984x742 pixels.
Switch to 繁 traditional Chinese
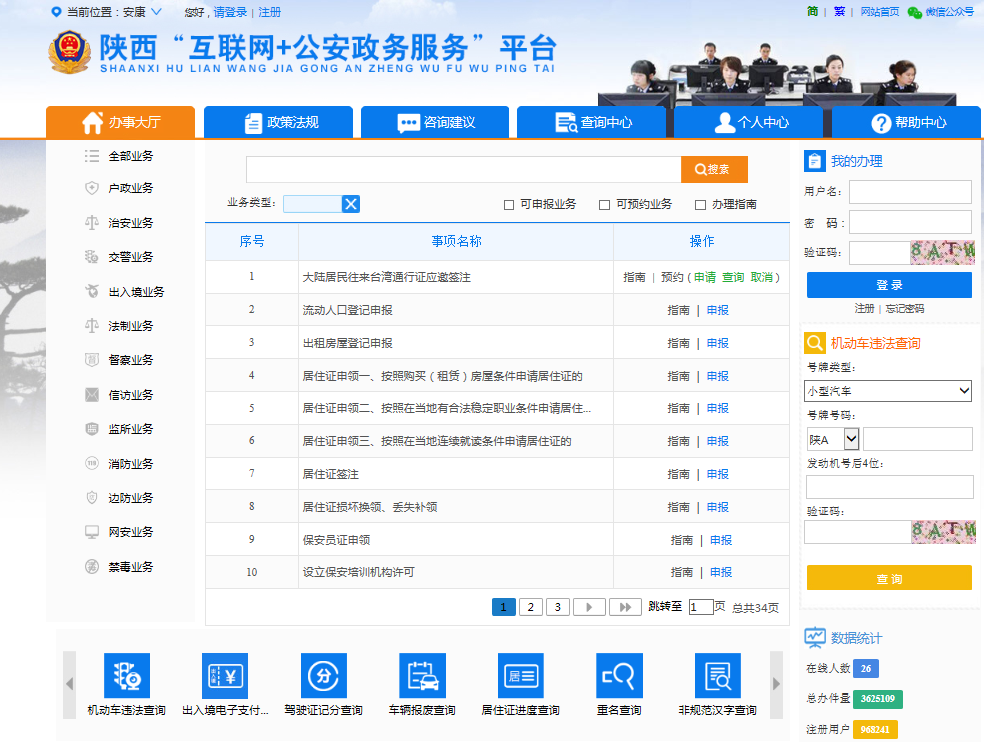click(x=839, y=11)
